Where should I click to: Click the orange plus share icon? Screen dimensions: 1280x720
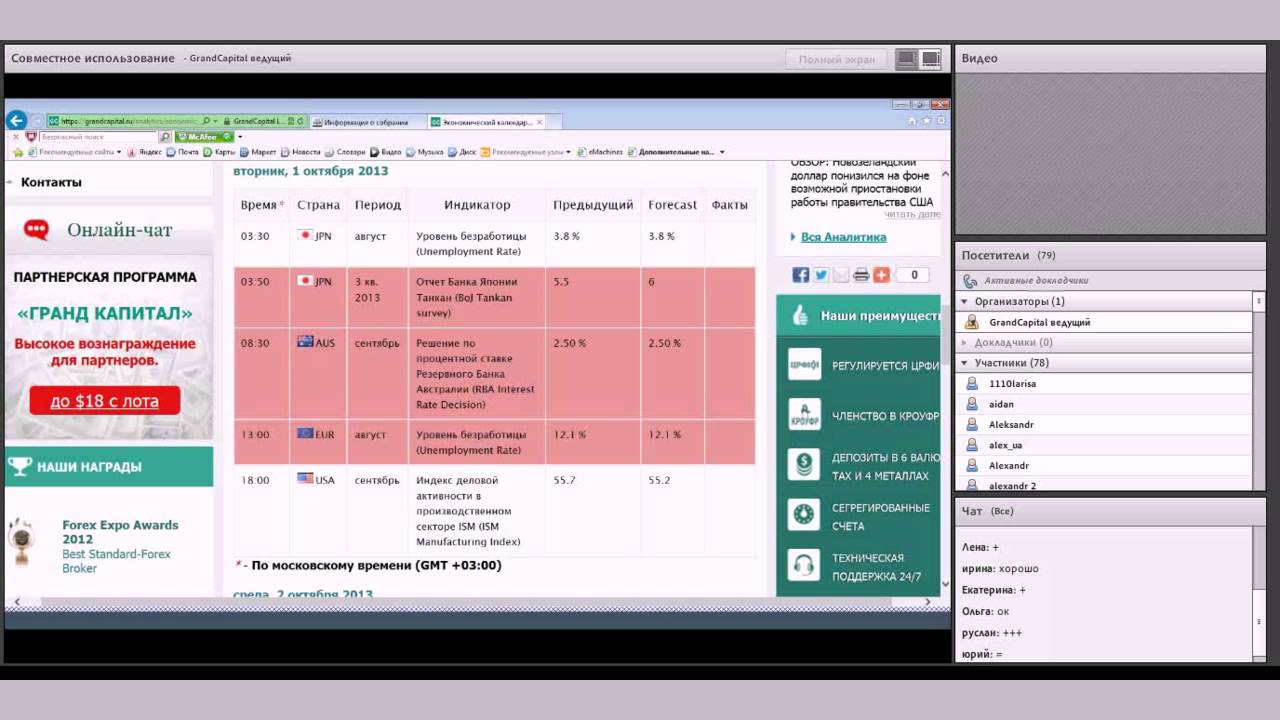pos(881,275)
